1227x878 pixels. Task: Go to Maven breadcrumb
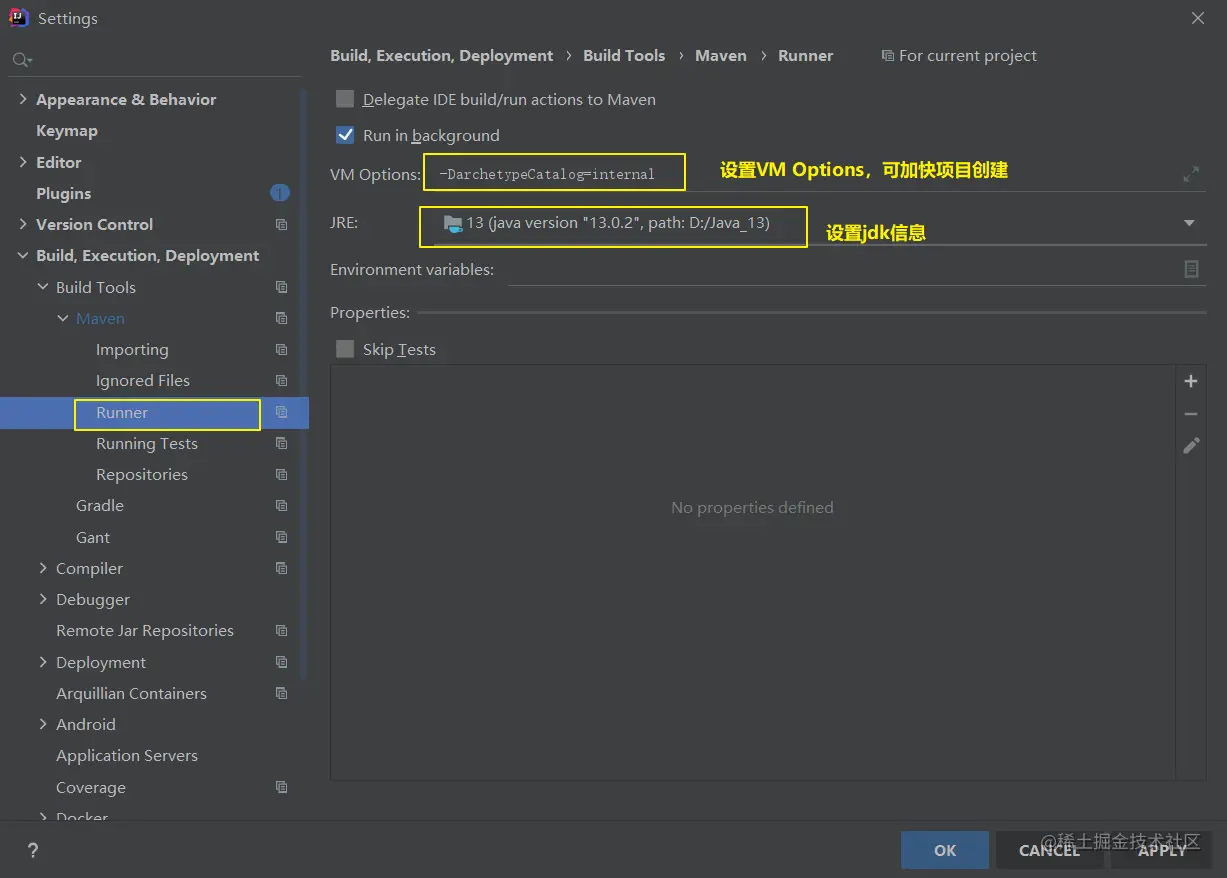pyautogui.click(x=721, y=56)
